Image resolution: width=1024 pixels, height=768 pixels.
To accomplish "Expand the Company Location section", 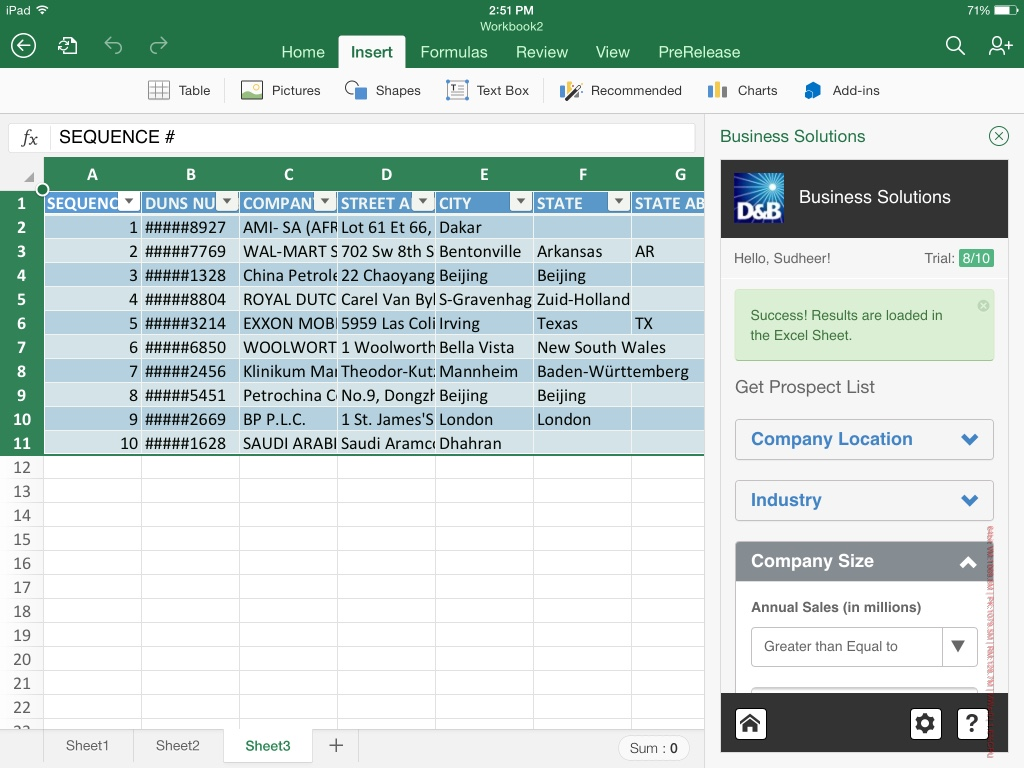I will 864,440.
